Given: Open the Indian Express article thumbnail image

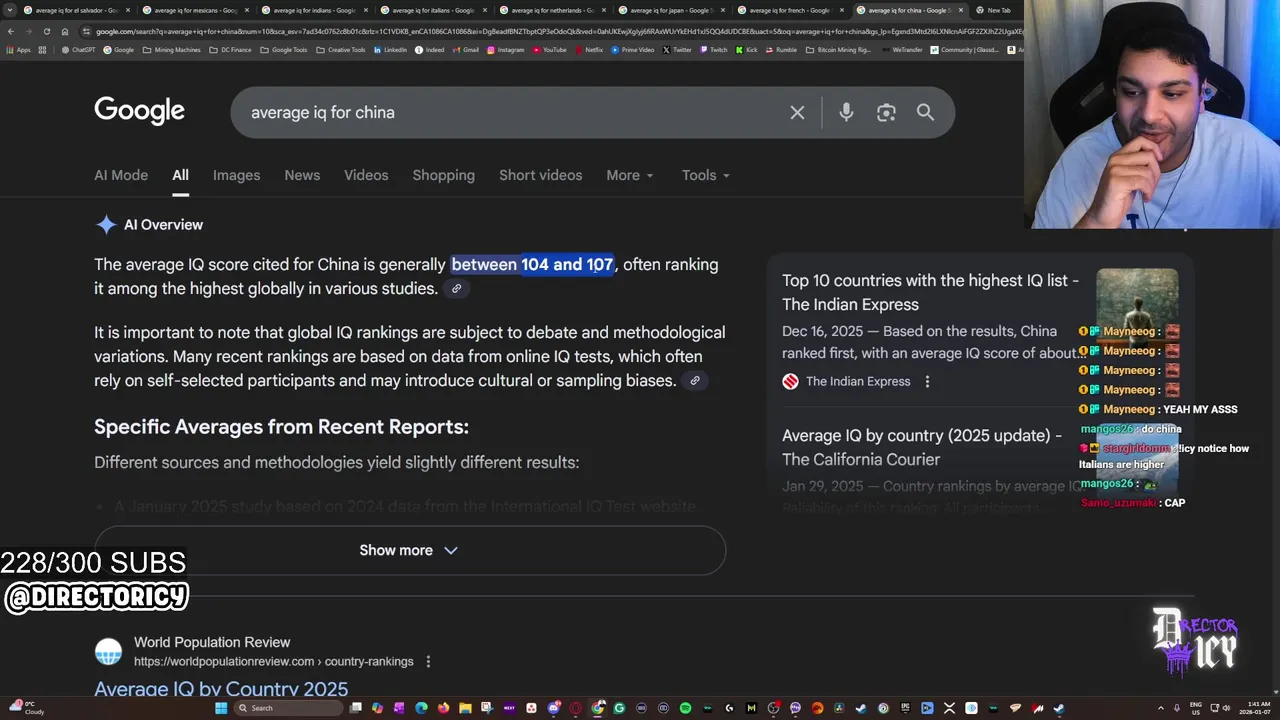Looking at the screenshot, I should pyautogui.click(x=1137, y=309).
